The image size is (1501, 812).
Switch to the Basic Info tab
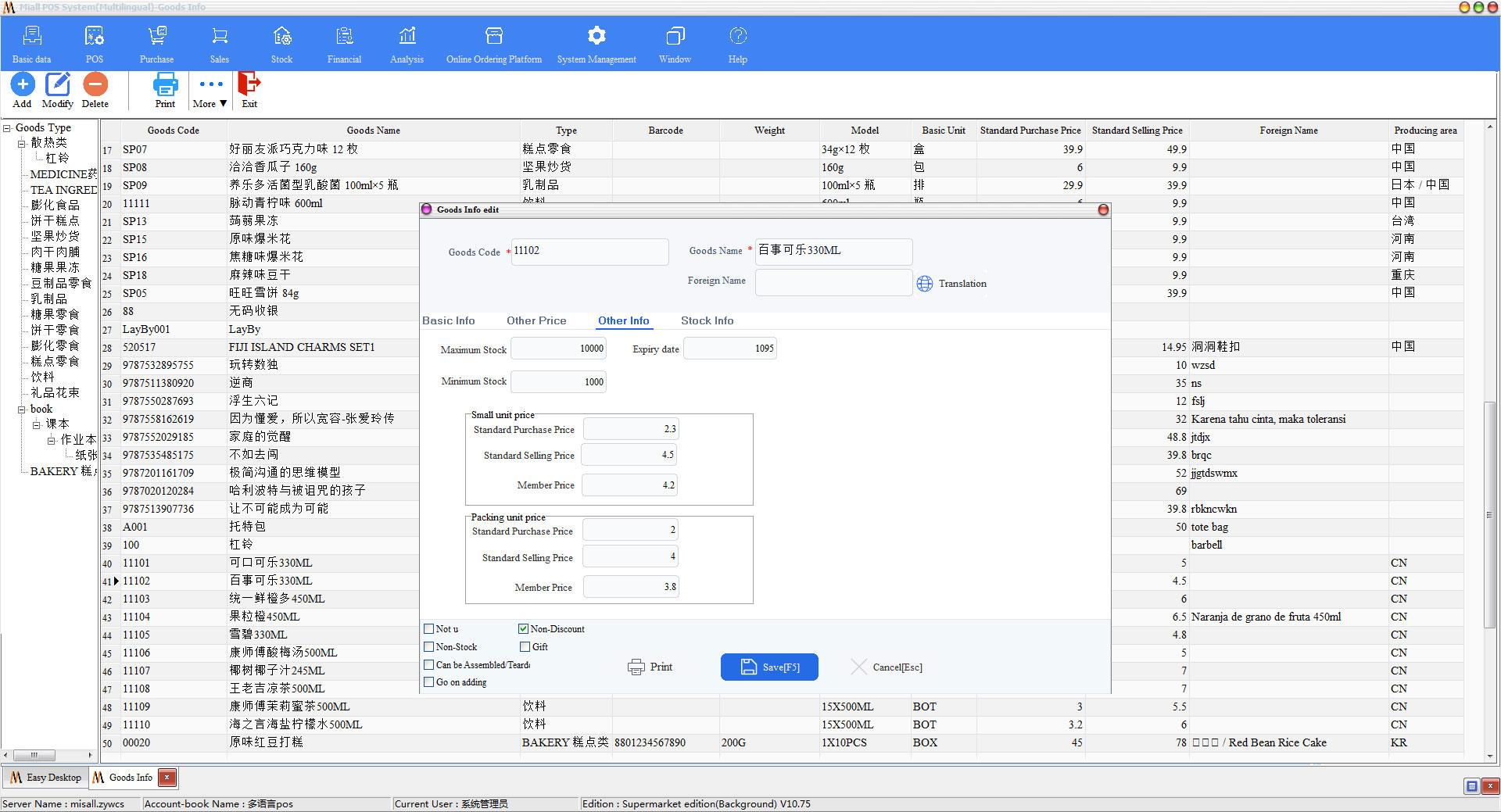448,320
